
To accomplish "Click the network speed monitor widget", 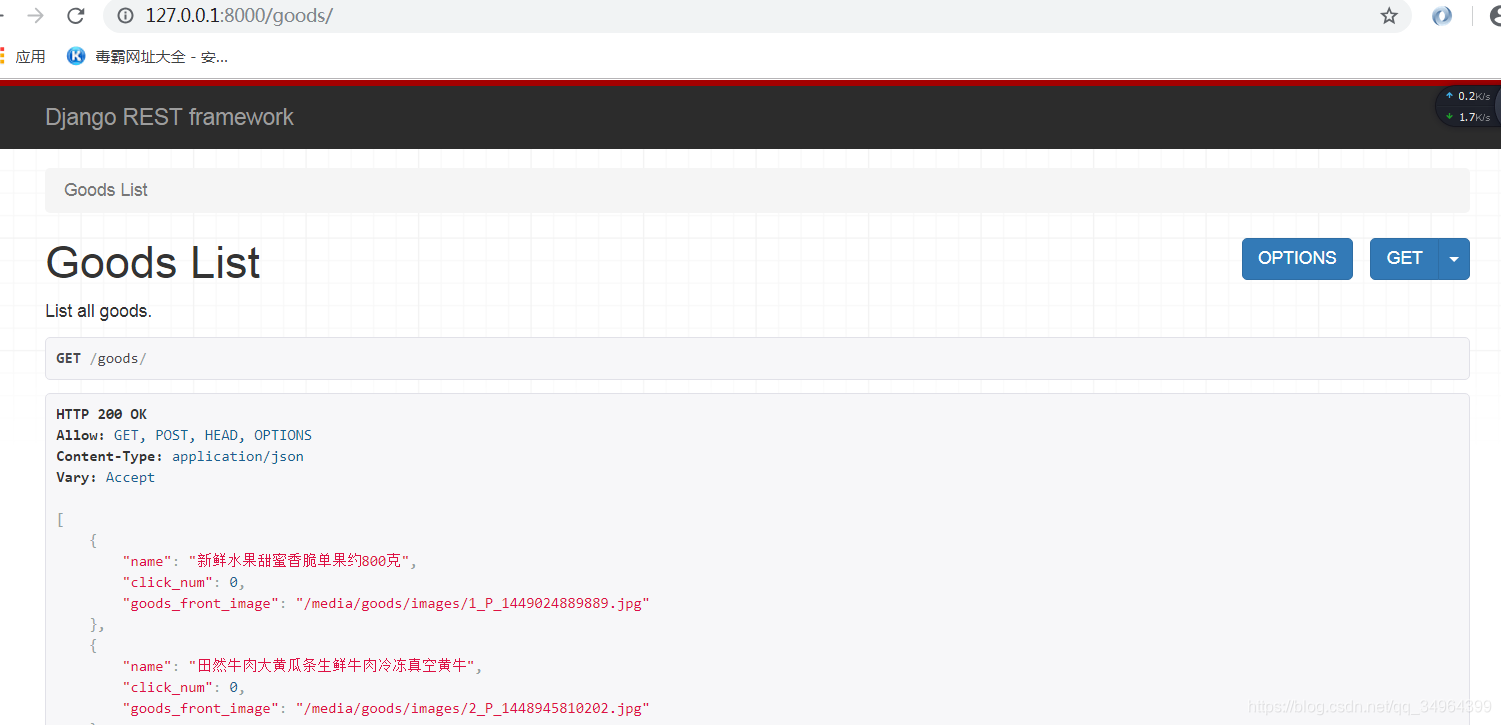I will 1467,107.
